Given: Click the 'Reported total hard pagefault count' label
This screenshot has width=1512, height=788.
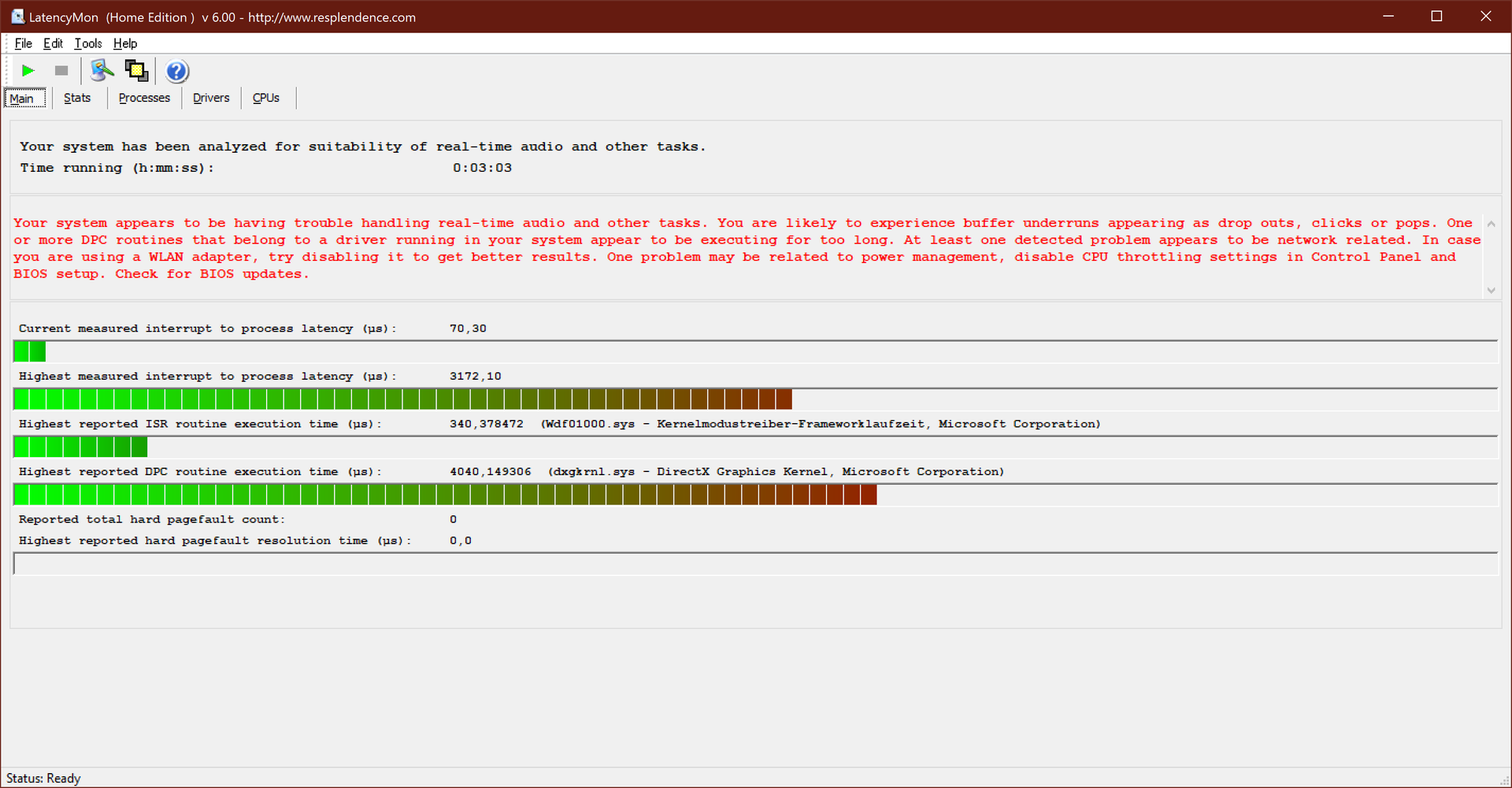Looking at the screenshot, I should 152,519.
